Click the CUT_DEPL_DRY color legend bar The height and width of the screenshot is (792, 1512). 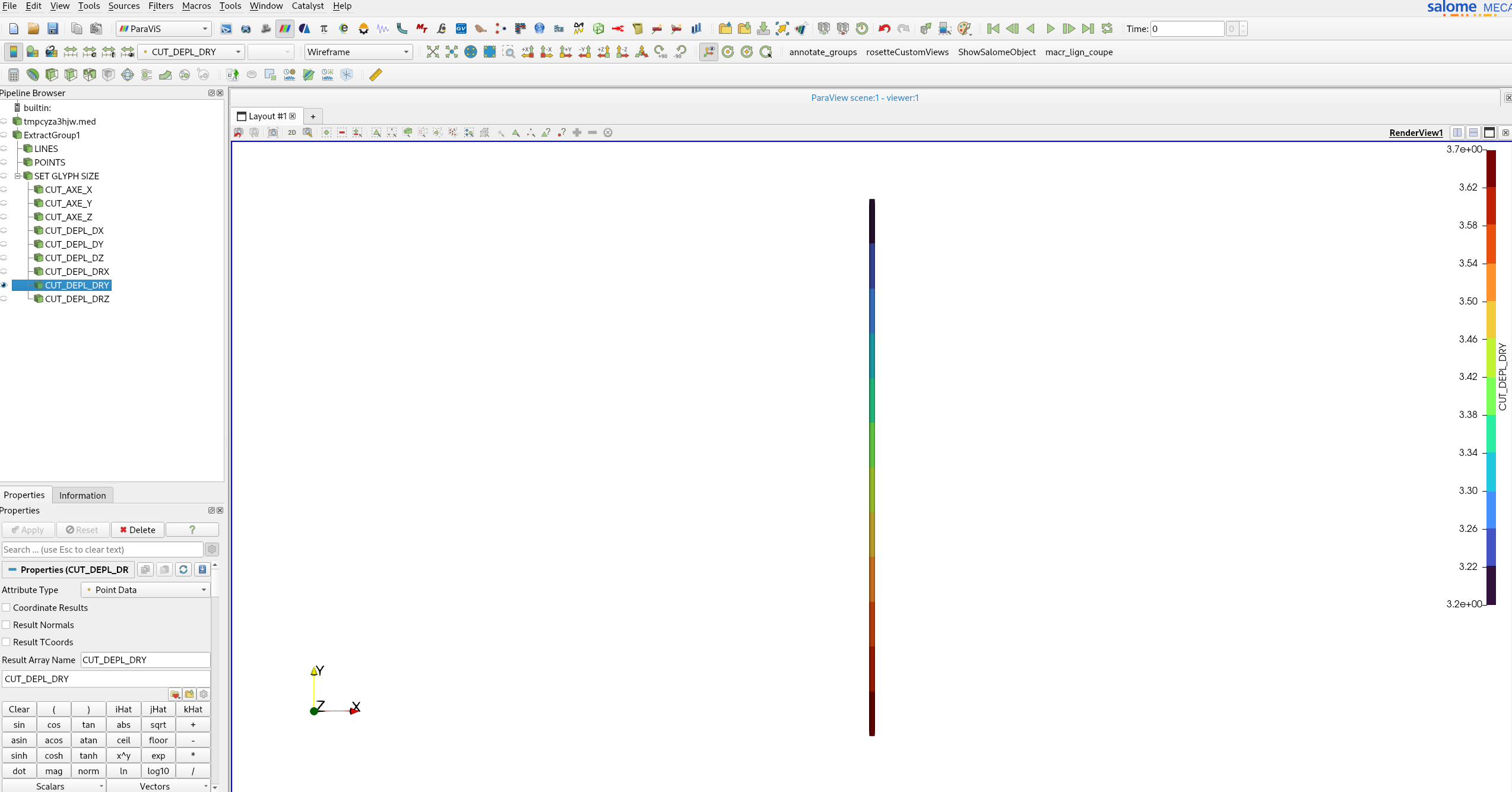(1491, 377)
